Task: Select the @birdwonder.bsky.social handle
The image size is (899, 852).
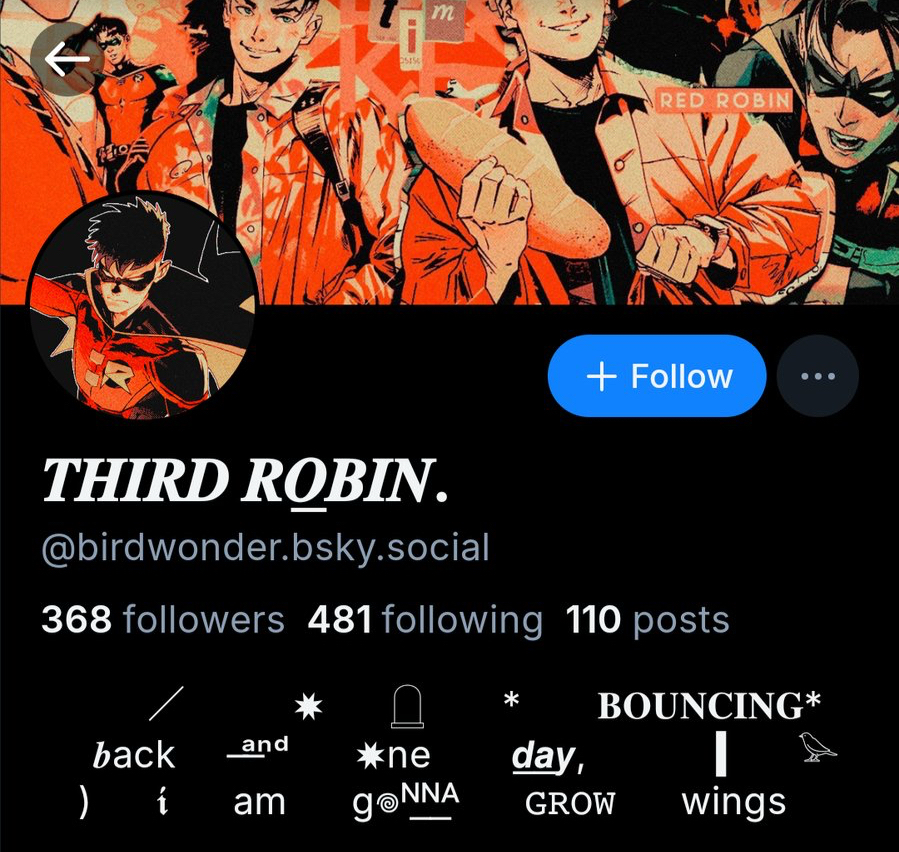Action: [265, 548]
